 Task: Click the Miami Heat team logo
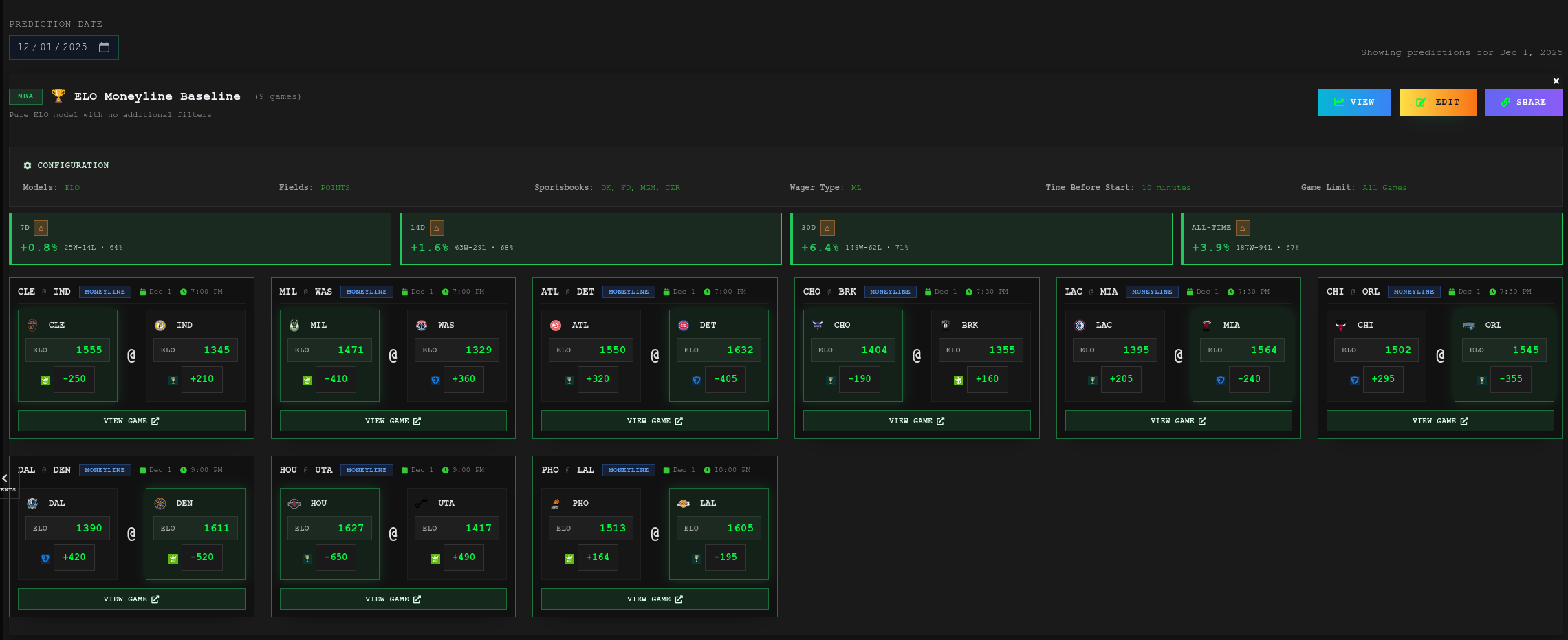(1207, 326)
